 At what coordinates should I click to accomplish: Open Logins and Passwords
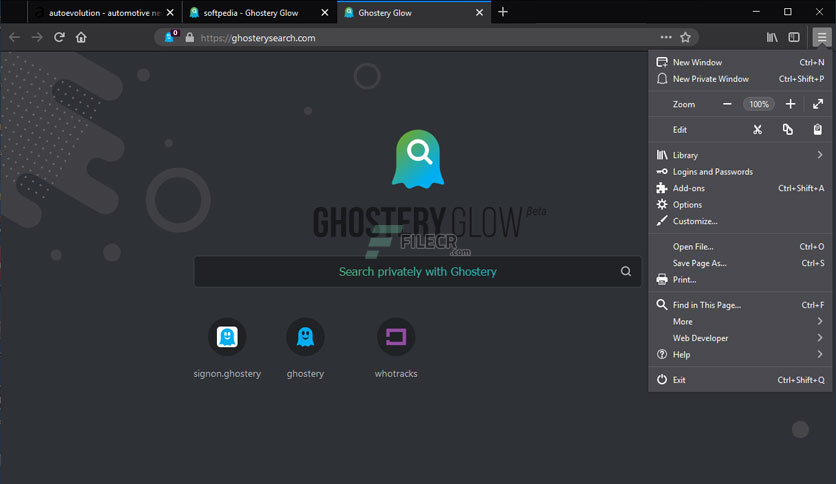click(x=740, y=172)
